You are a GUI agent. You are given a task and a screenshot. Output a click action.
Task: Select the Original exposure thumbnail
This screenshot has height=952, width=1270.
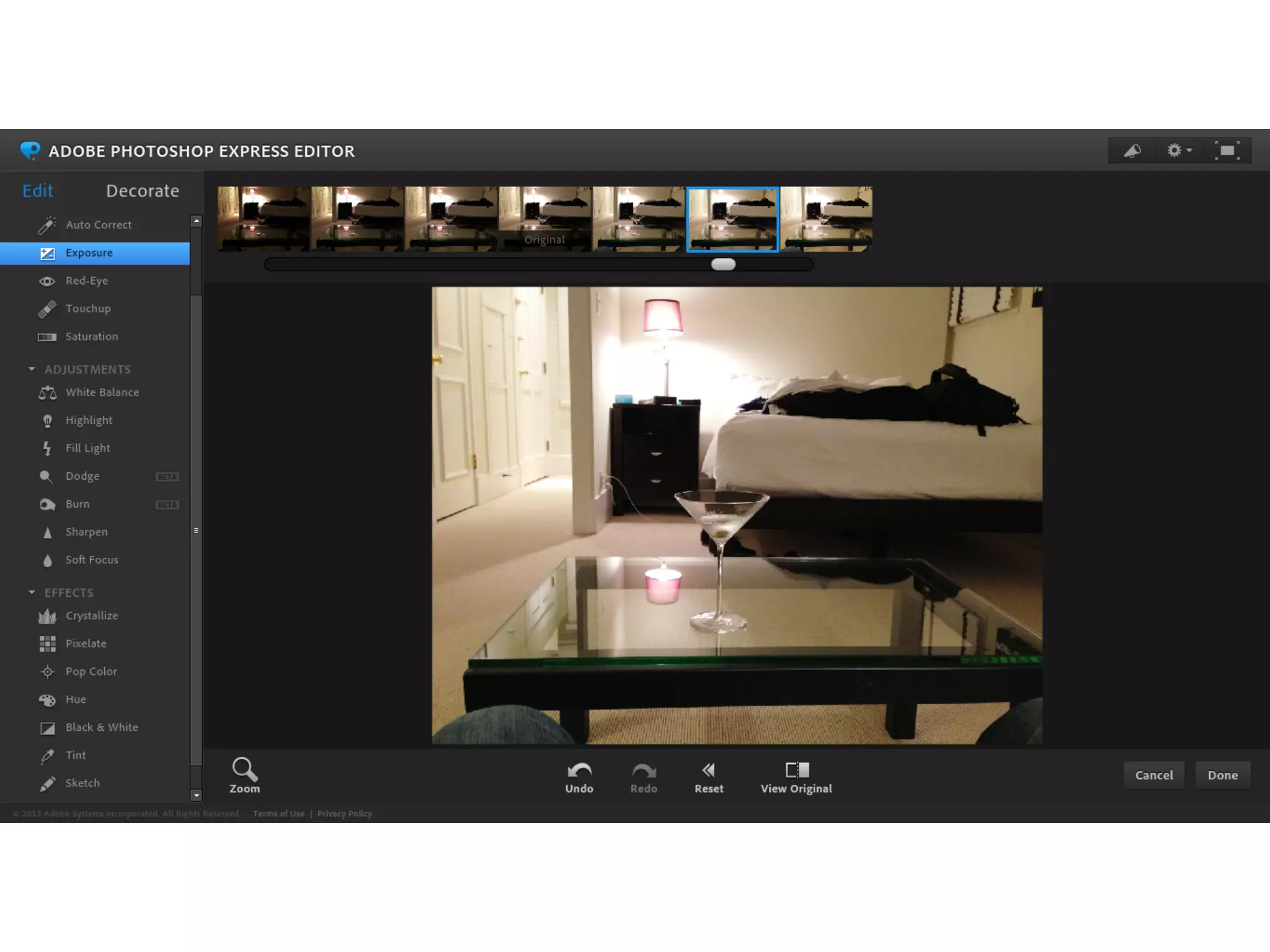coord(544,219)
